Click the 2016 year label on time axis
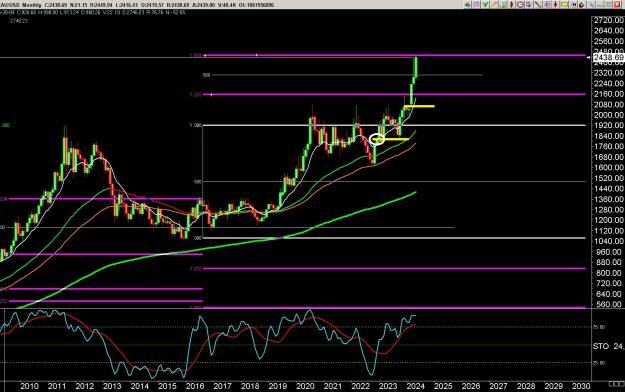 coord(195,386)
